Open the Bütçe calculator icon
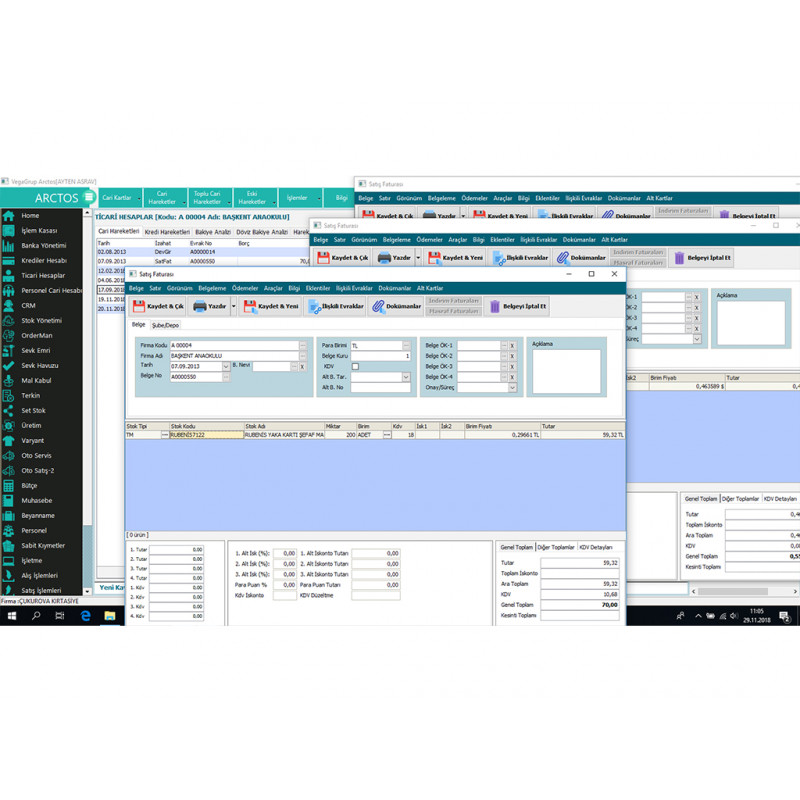This screenshot has width=800, height=800. 9,485
